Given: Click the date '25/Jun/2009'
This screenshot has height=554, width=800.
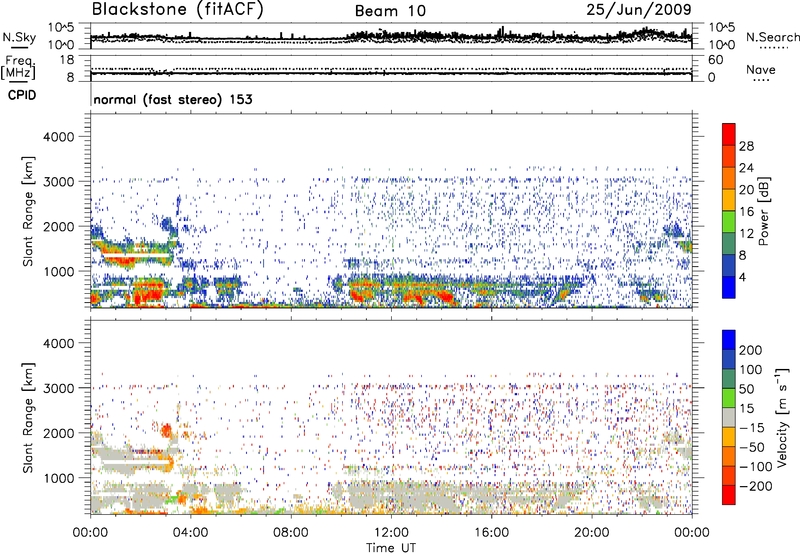Looking at the screenshot, I should coord(639,9).
